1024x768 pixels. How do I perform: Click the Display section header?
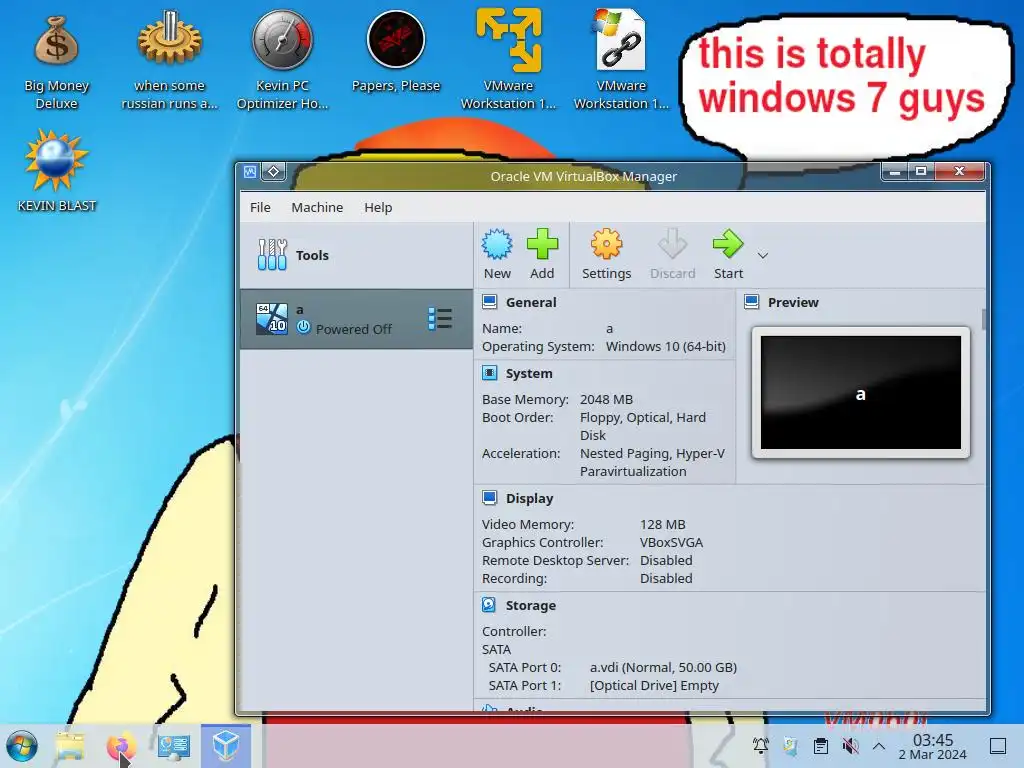(529, 498)
